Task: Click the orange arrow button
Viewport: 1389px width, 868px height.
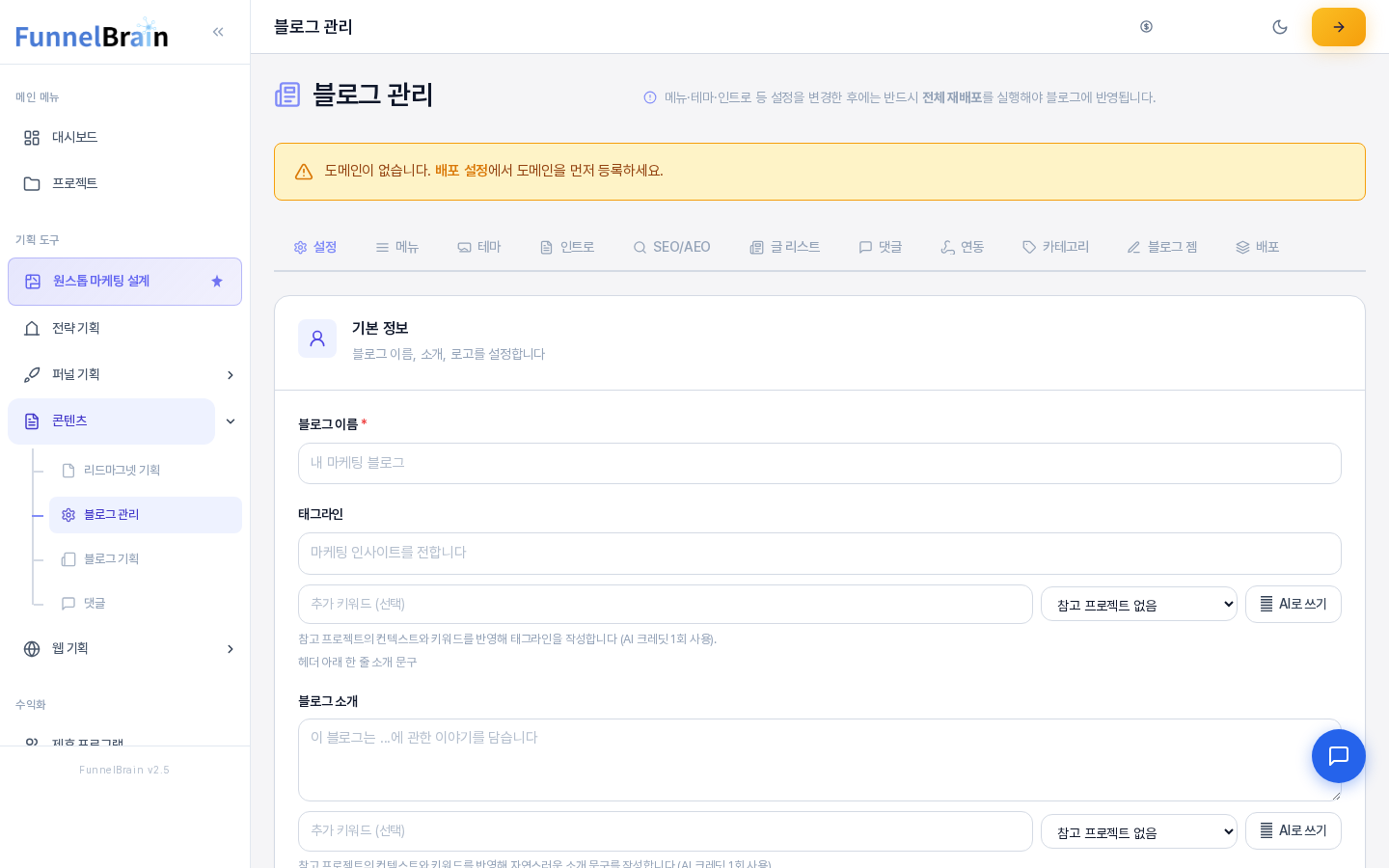Action: (x=1339, y=27)
